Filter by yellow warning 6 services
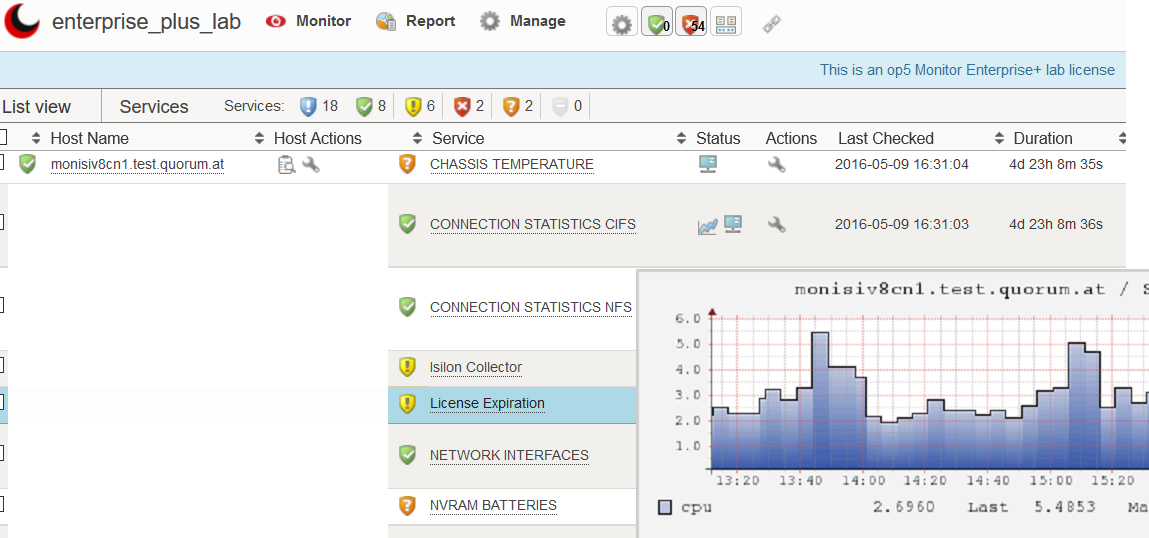 point(420,106)
